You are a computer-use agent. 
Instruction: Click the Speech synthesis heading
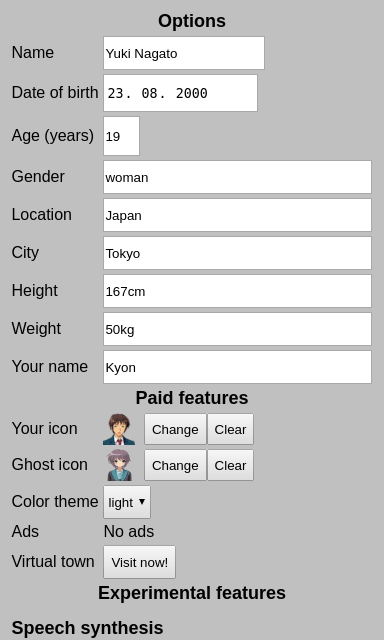pyautogui.click(x=87, y=628)
